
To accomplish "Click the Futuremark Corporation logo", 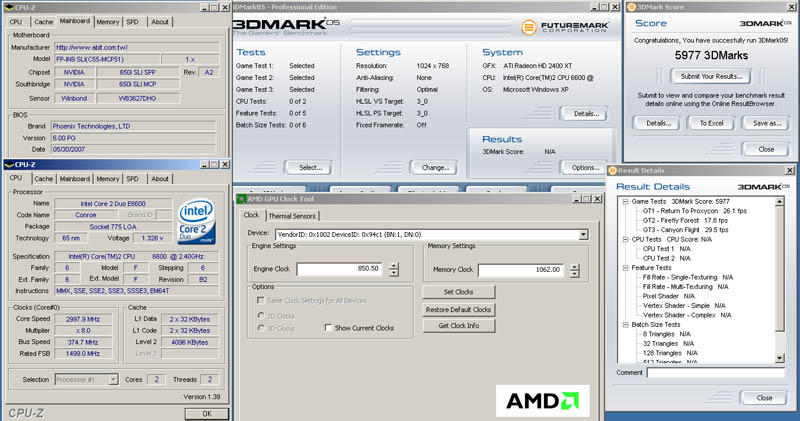I will click(x=565, y=27).
